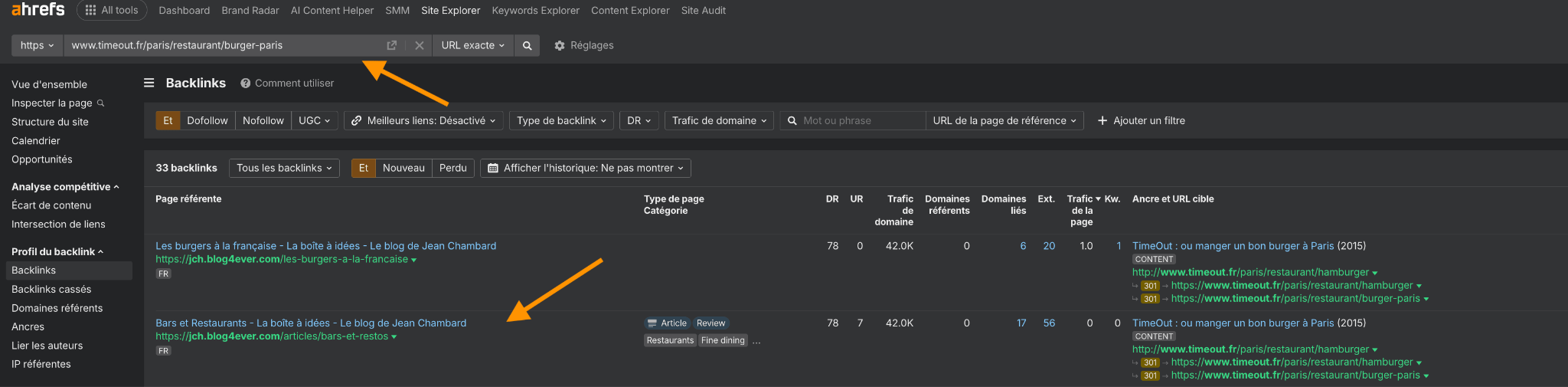Open Opportunités in sidebar
Image resolution: width=1568 pixels, height=387 pixels.
pyautogui.click(x=42, y=159)
